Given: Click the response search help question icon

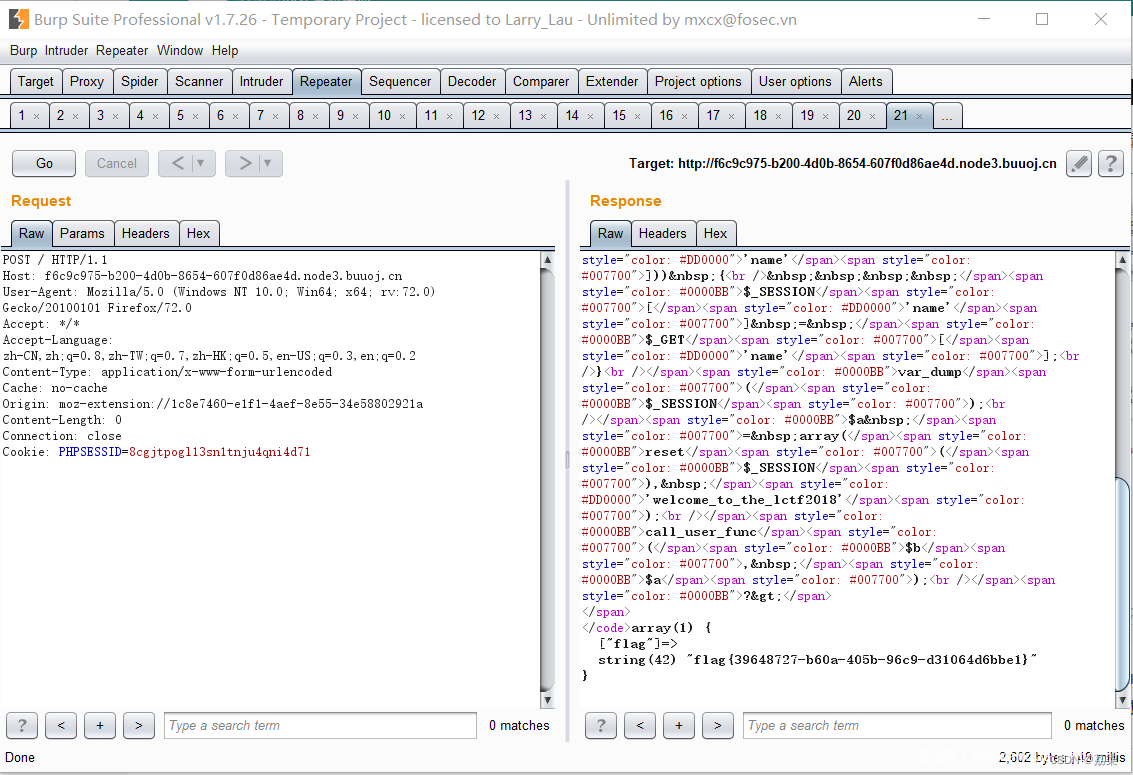Looking at the screenshot, I should point(600,725).
